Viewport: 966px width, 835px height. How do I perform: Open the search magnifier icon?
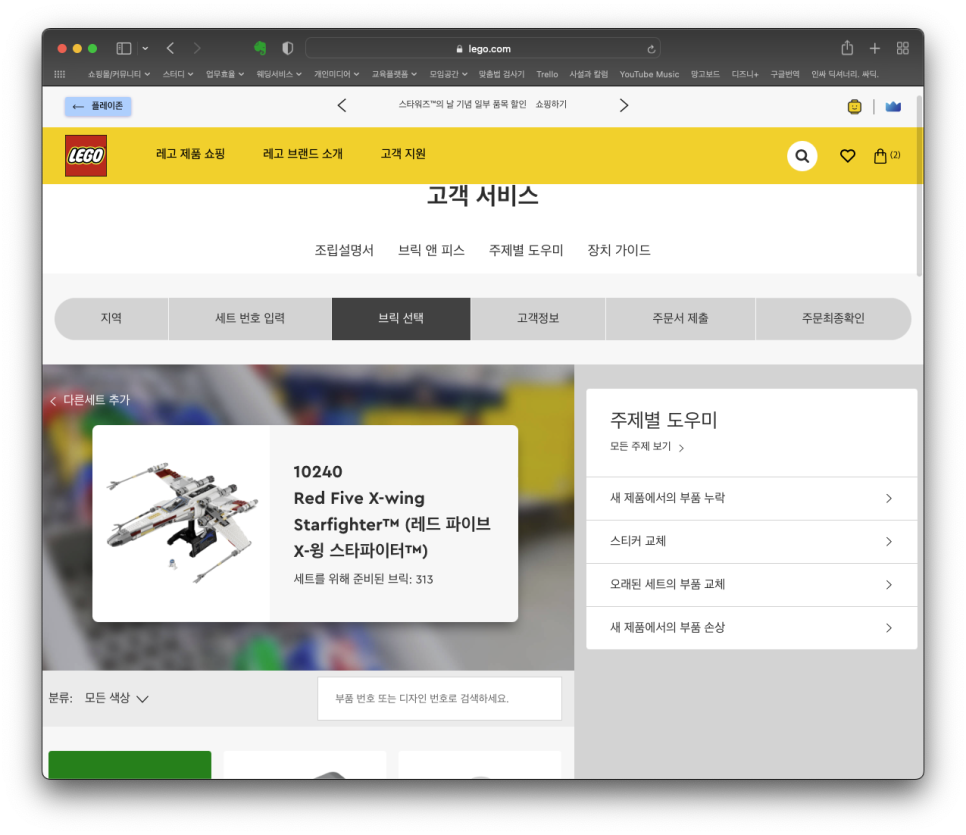tap(802, 156)
